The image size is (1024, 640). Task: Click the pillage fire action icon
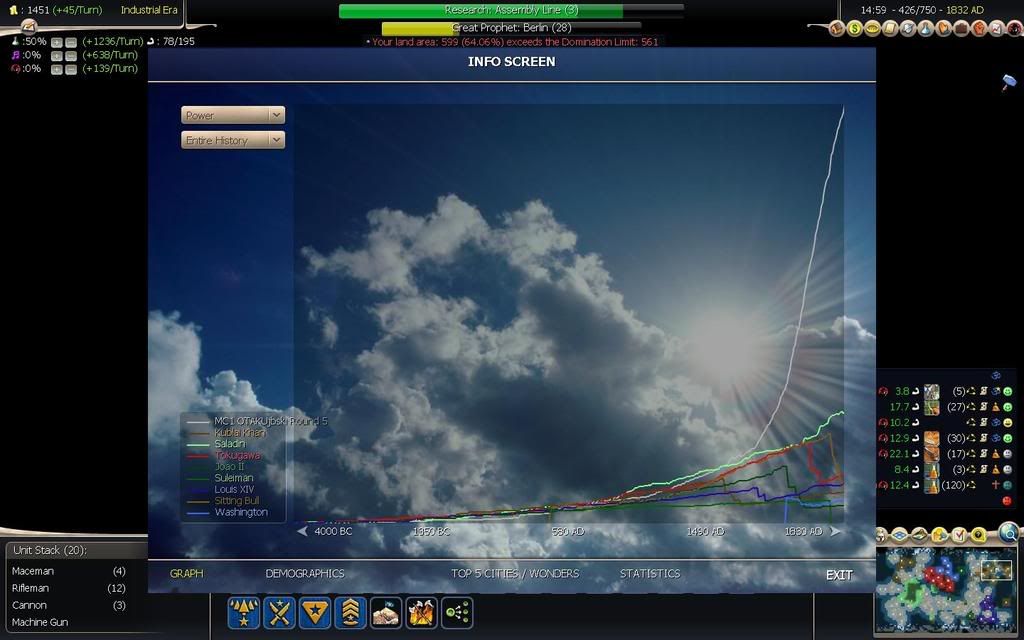[421, 613]
